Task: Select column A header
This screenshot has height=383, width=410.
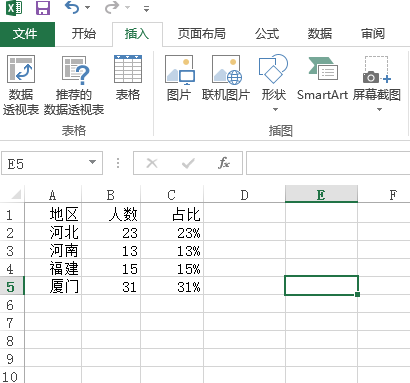Action: tap(53, 195)
